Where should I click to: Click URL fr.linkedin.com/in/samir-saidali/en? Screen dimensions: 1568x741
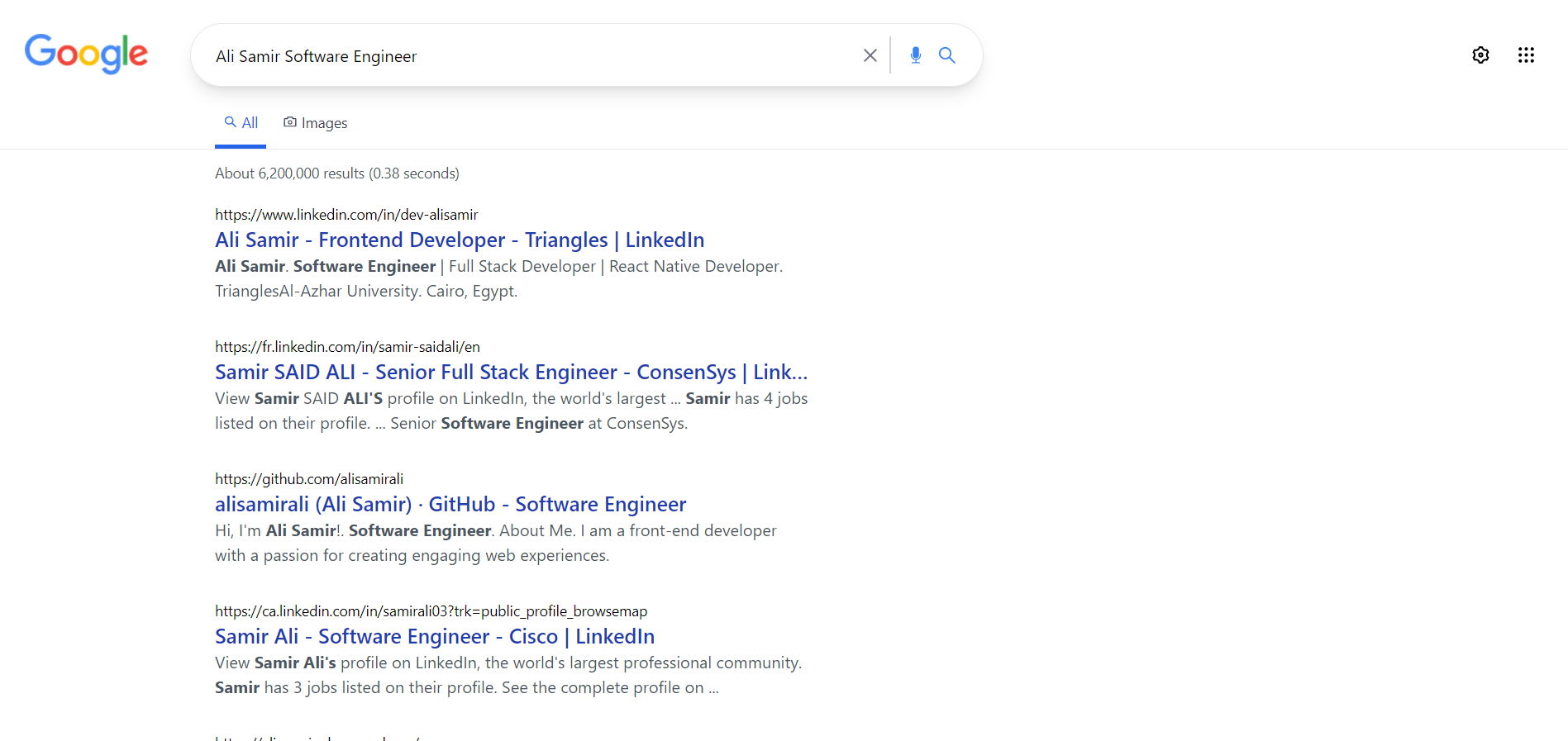click(347, 347)
